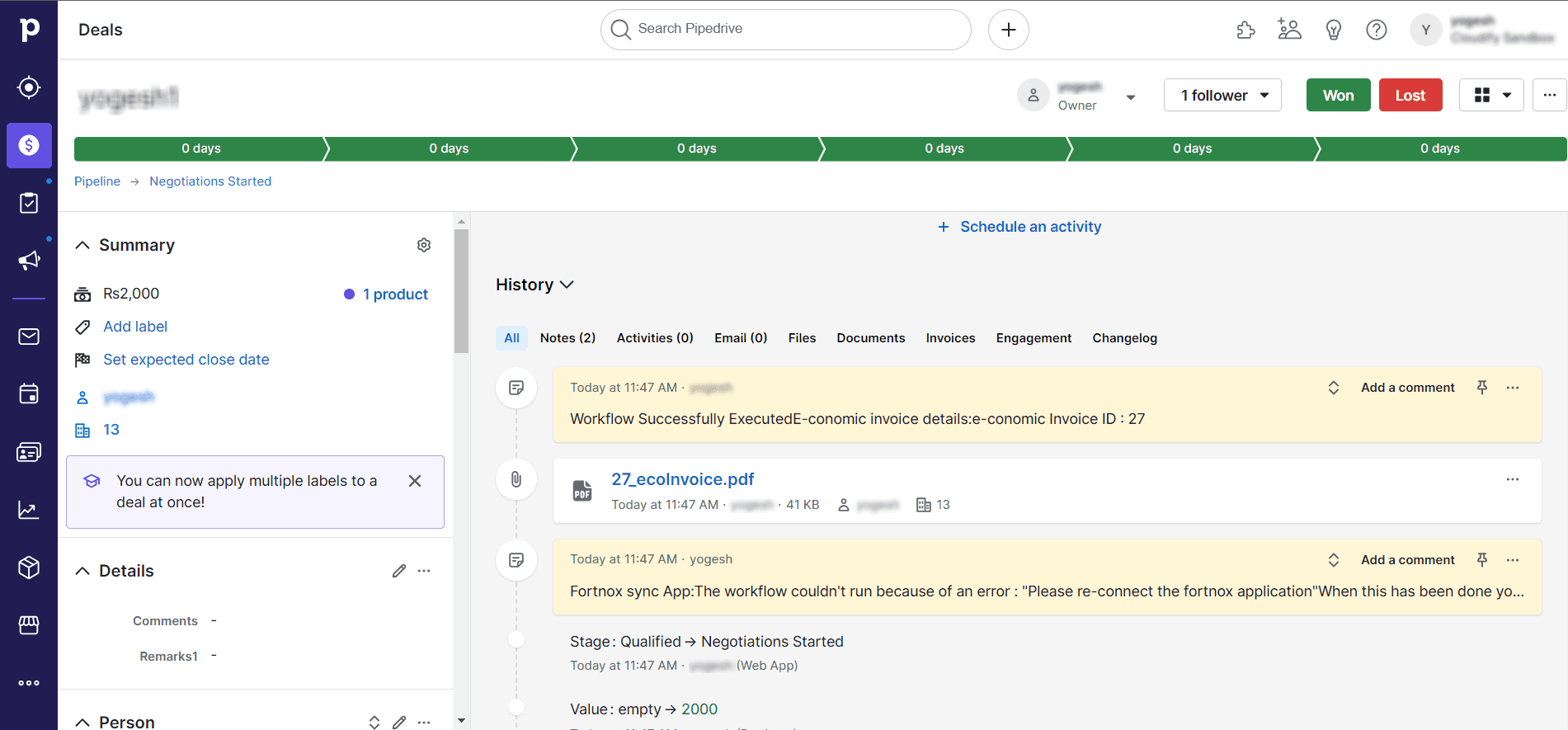Open Activities calendar icon in sidebar
Viewport: 1568px width, 730px height.
29,394
